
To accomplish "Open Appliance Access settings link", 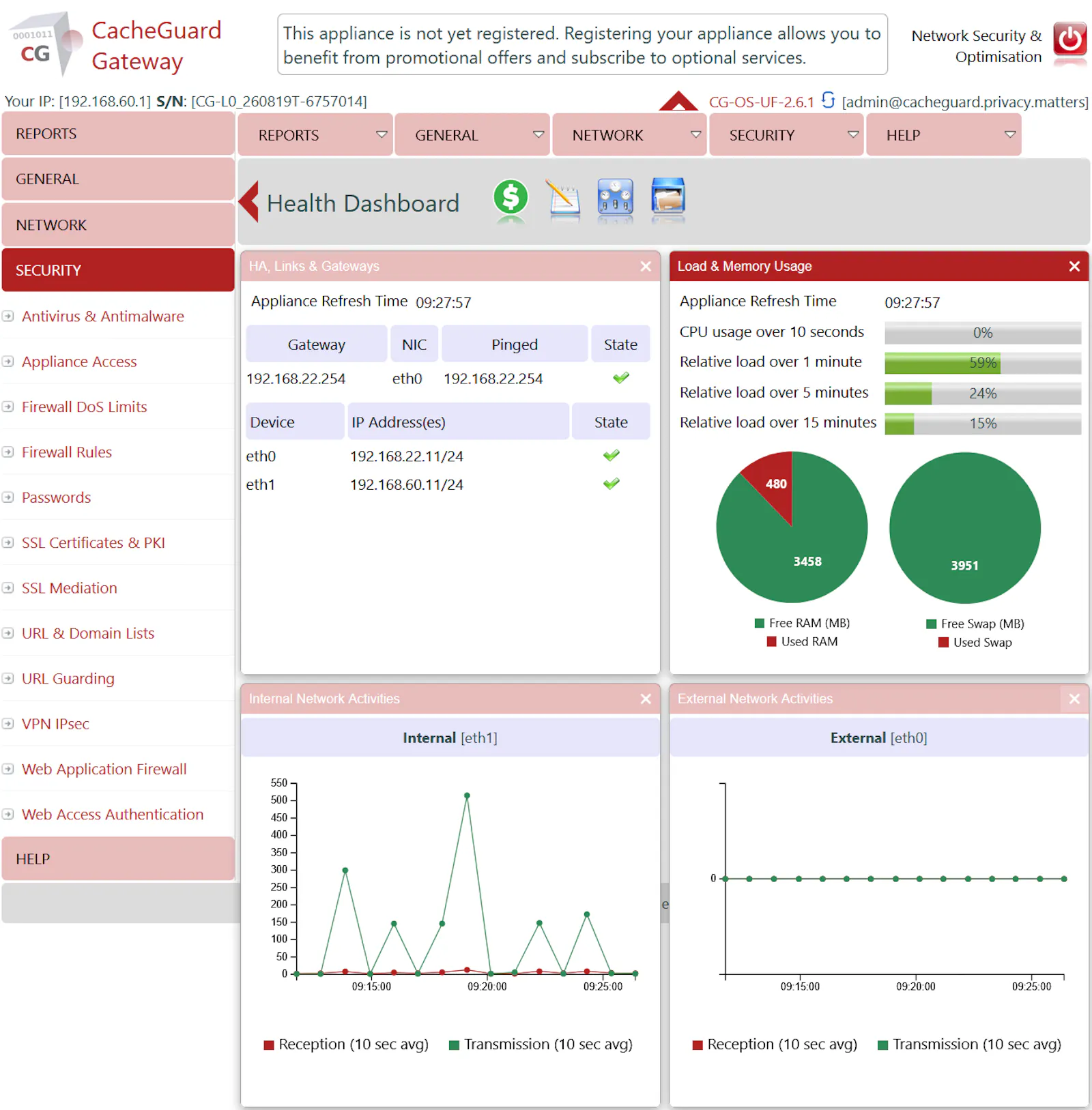I will pyautogui.click(x=79, y=362).
